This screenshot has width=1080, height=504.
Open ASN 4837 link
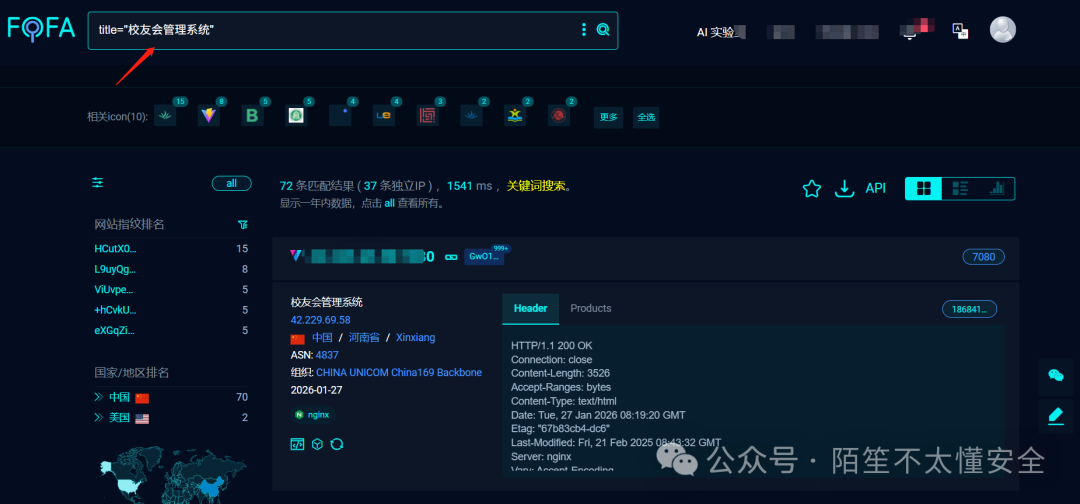[x=326, y=355]
